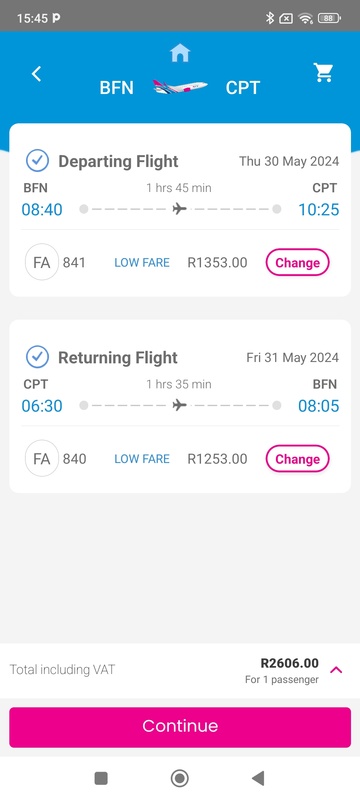The width and height of the screenshot is (360, 800).
Task: Tap Android home circle button
Action: (179, 778)
